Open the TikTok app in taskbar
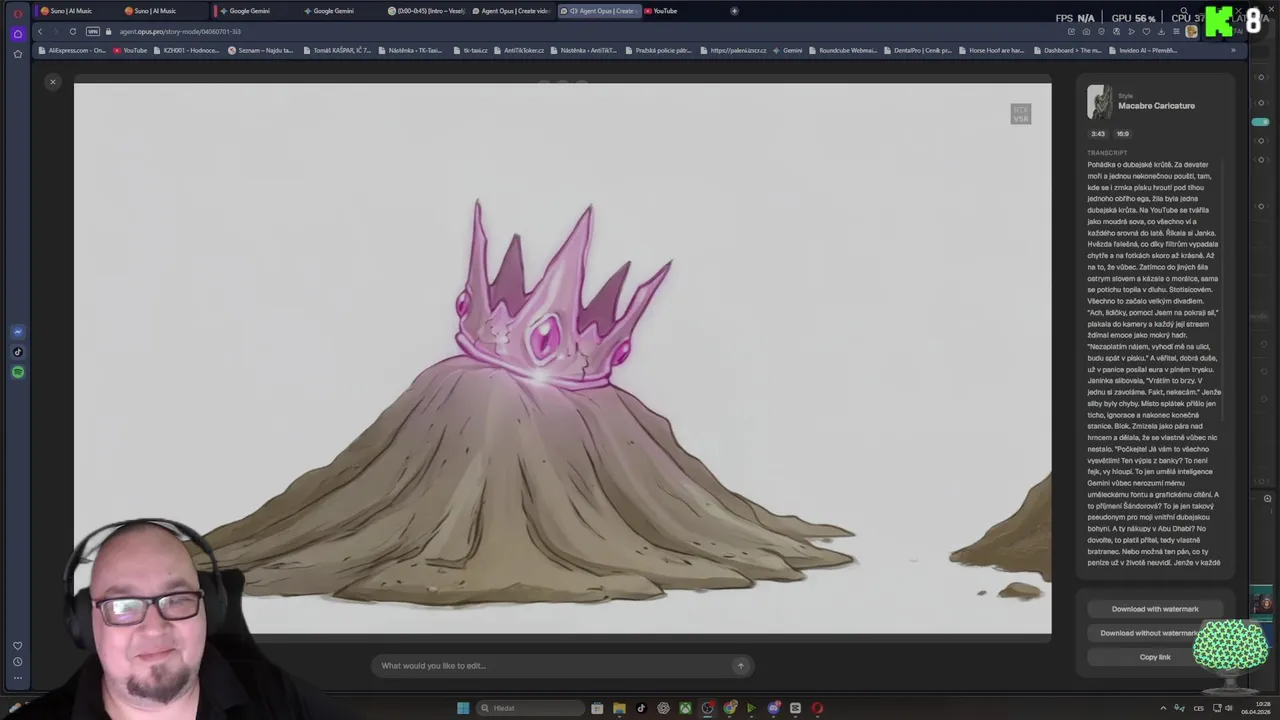The width and height of the screenshot is (1280, 720). pyautogui.click(x=641, y=708)
